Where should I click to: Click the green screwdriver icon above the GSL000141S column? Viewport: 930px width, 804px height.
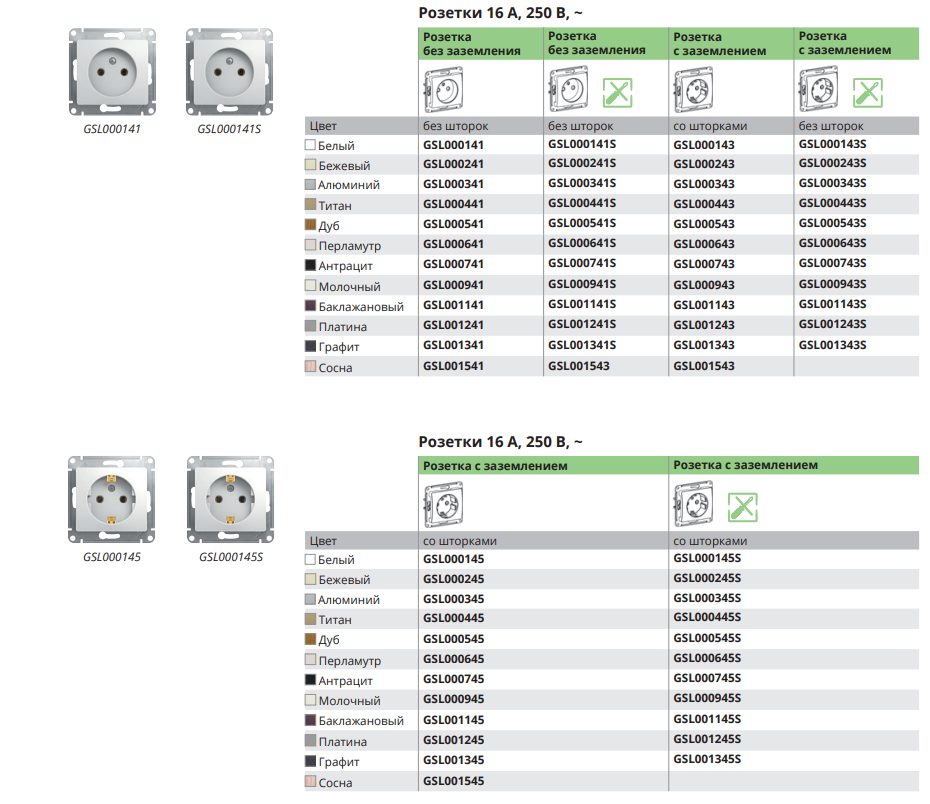(617, 92)
